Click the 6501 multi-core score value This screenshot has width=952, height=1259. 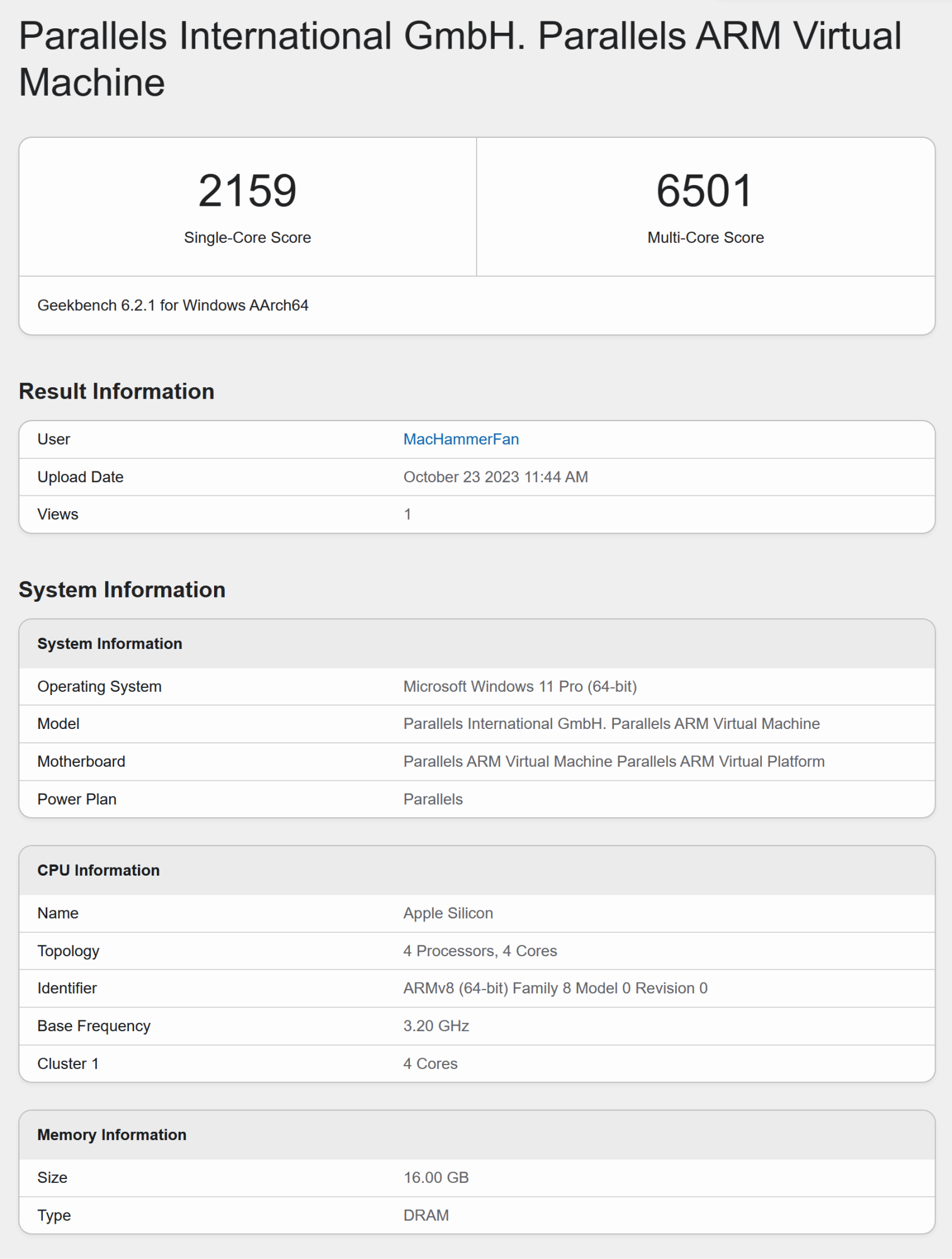click(x=705, y=191)
